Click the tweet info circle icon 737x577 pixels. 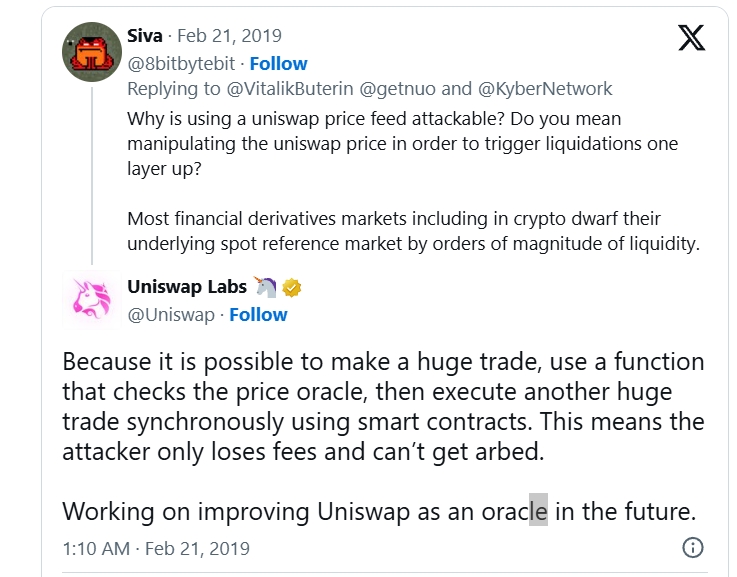(692, 547)
